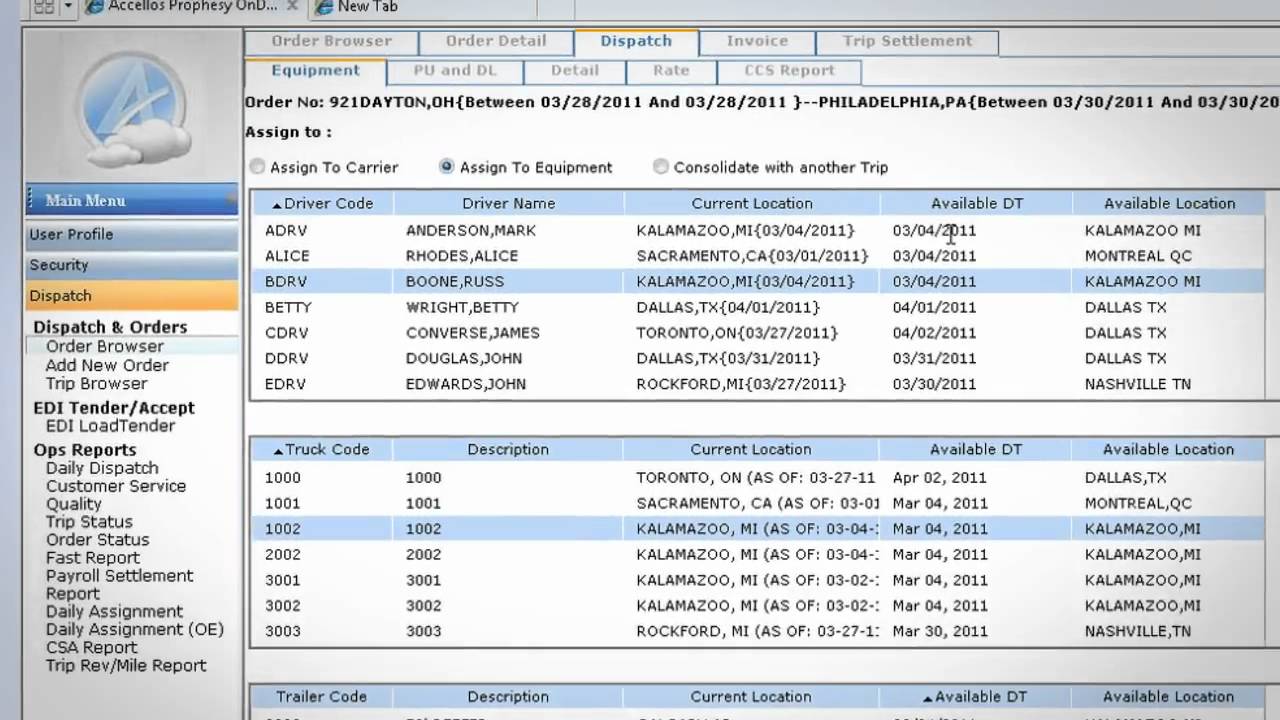The image size is (1280, 720).
Task: Select driver BOONE,RUSS row
Action: click(758, 282)
